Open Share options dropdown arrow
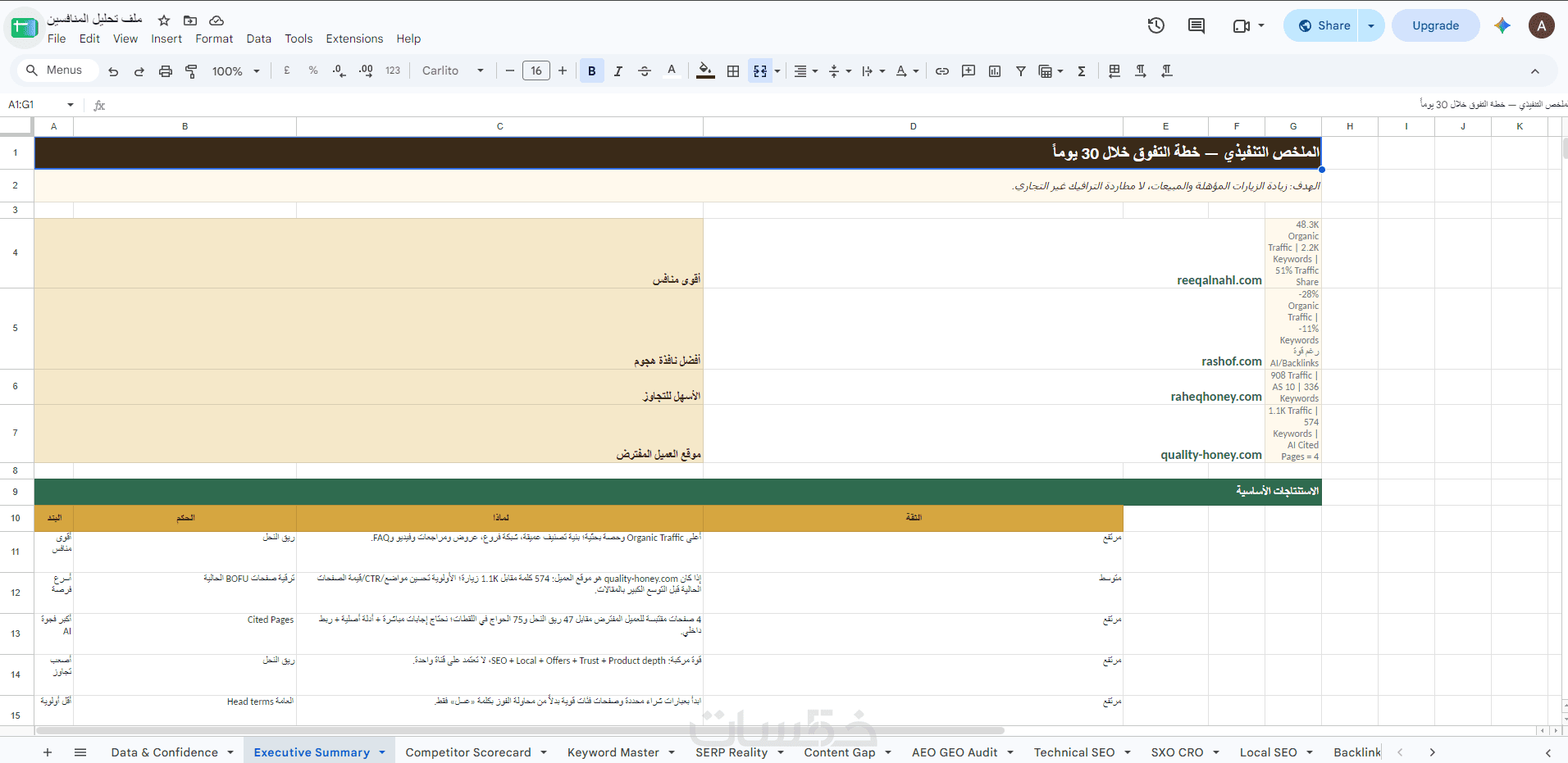Screen dimensions: 1568x763 tap(1371, 25)
